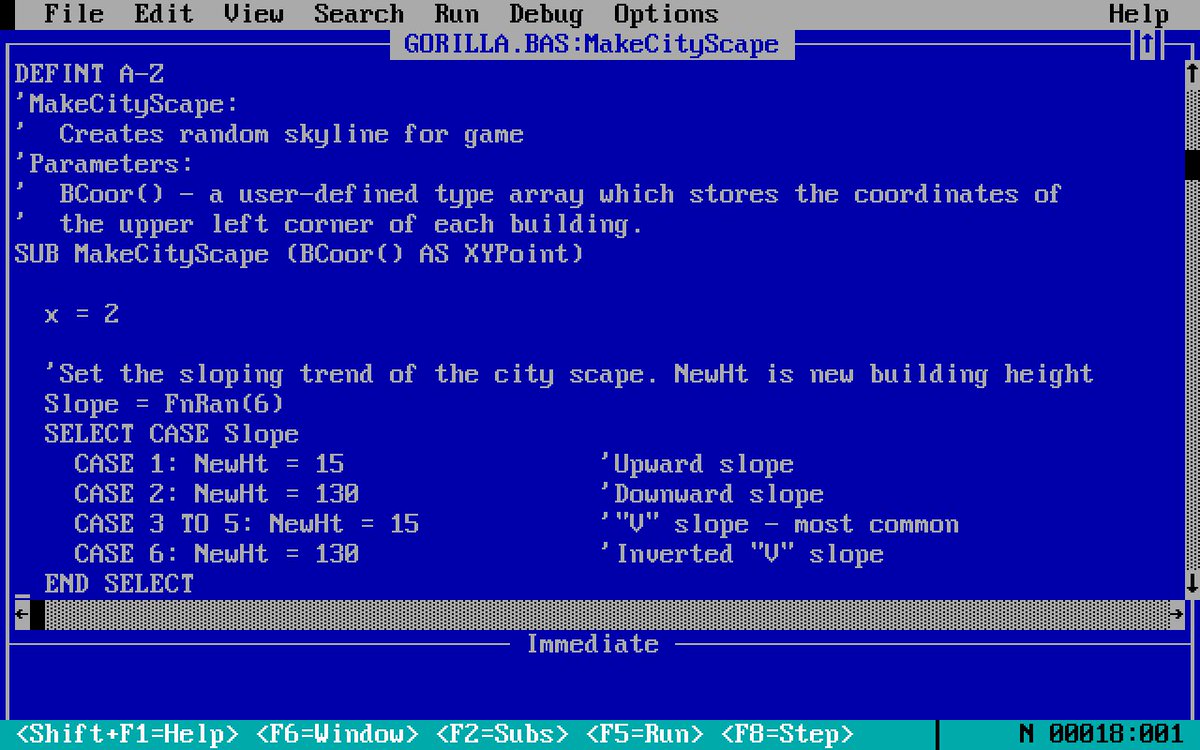The width and height of the screenshot is (1200, 750).
Task: Click CASE 3 TO 5: NewHt = 15 statement
Action: point(247,524)
